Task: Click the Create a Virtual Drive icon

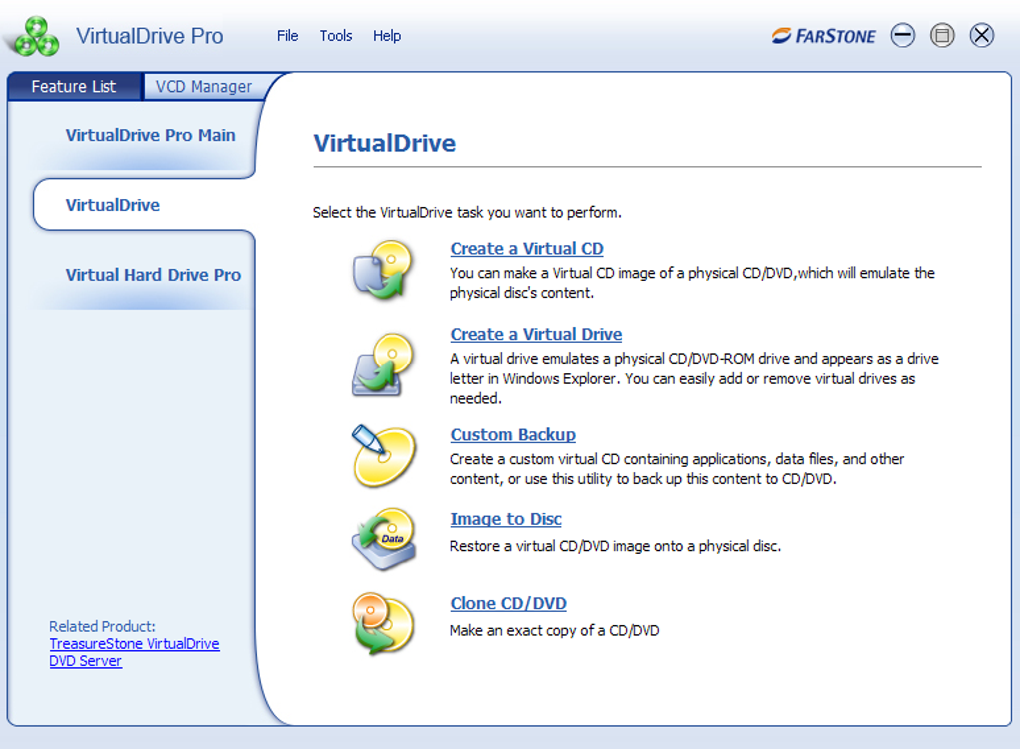Action: [383, 364]
